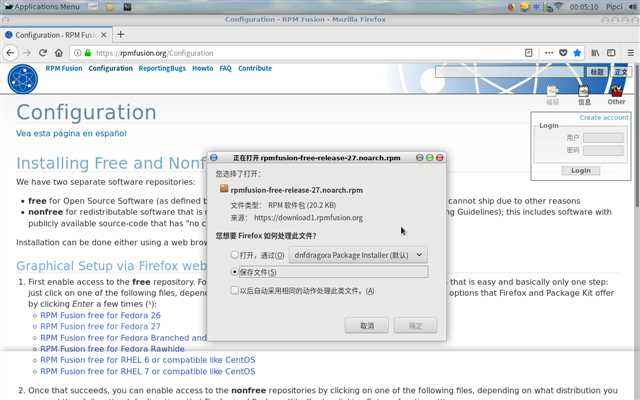The height and width of the screenshot is (400, 640).
Task: Reload the page with the refresh icon
Action: coord(43,53)
